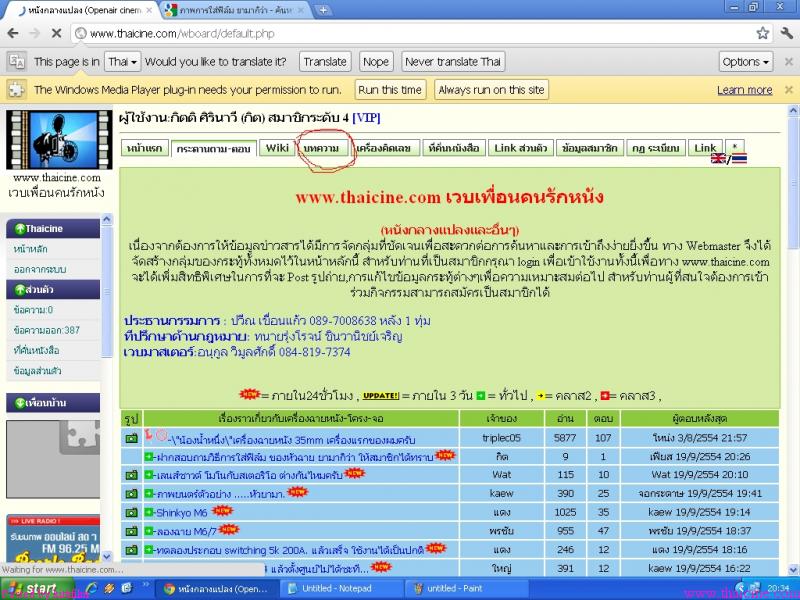This screenshot has width=800, height=600.
Task: Open the Thai language dropdown
Action: click(122, 62)
